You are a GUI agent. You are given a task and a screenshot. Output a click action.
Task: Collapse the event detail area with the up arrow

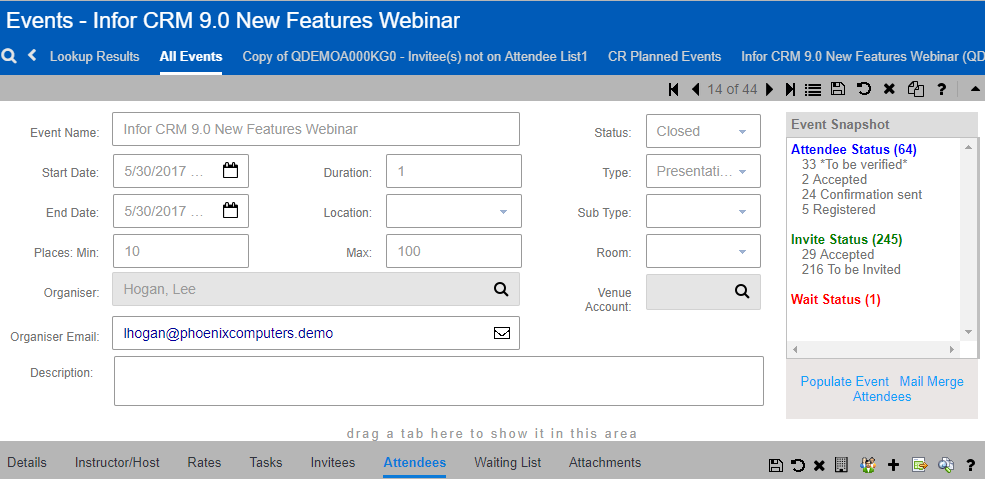point(975,89)
